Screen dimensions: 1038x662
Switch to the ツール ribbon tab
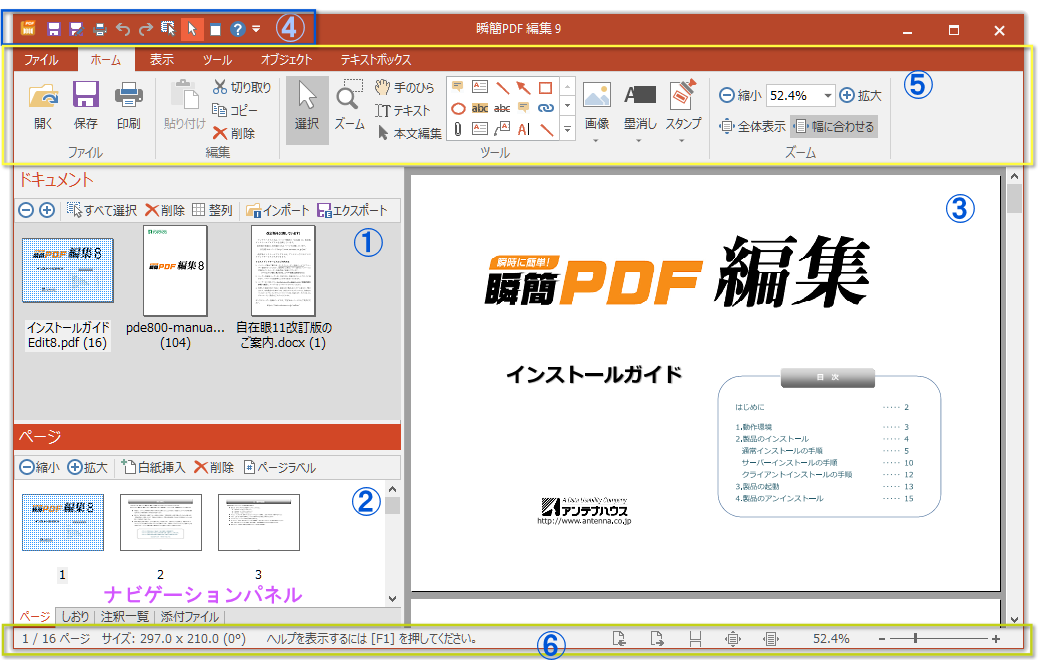point(217,60)
